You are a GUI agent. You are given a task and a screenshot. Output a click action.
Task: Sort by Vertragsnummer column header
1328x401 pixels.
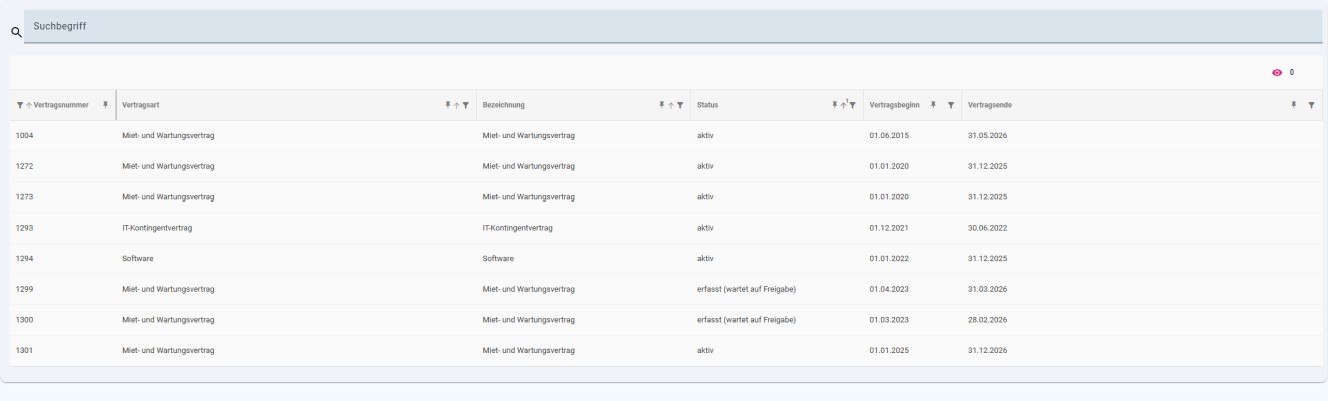(x=61, y=105)
